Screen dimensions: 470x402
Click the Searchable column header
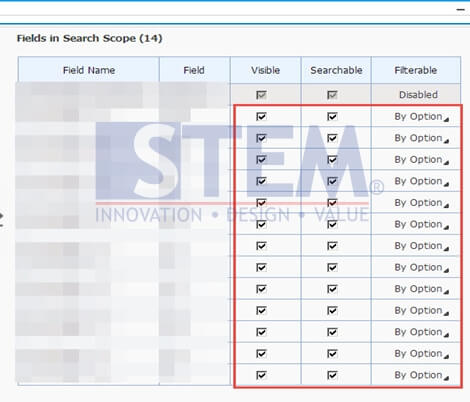336,70
